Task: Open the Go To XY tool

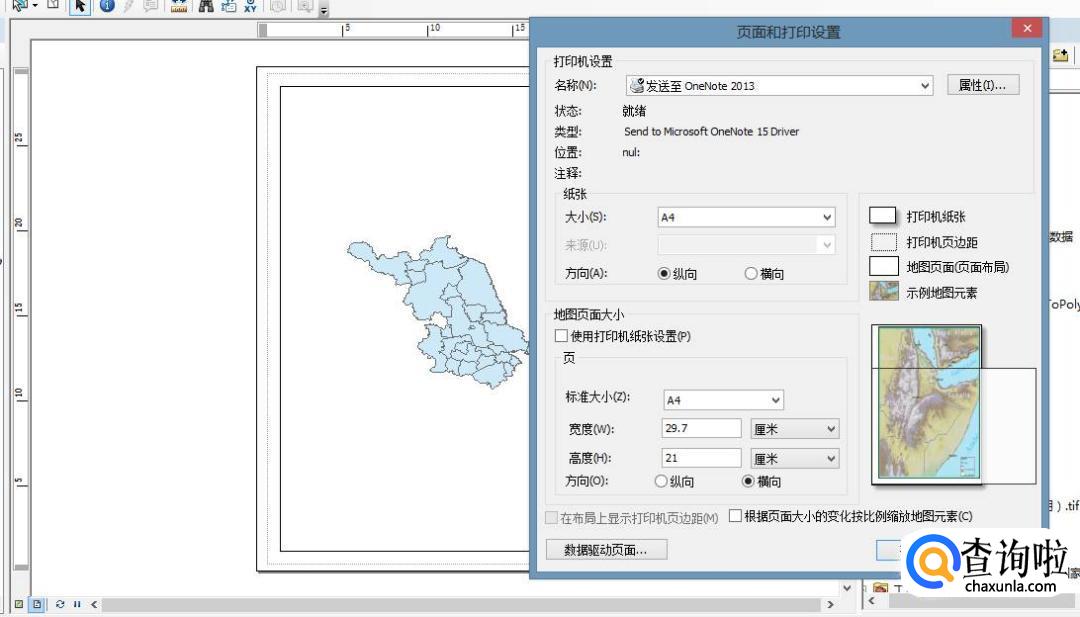Action: pyautogui.click(x=250, y=6)
